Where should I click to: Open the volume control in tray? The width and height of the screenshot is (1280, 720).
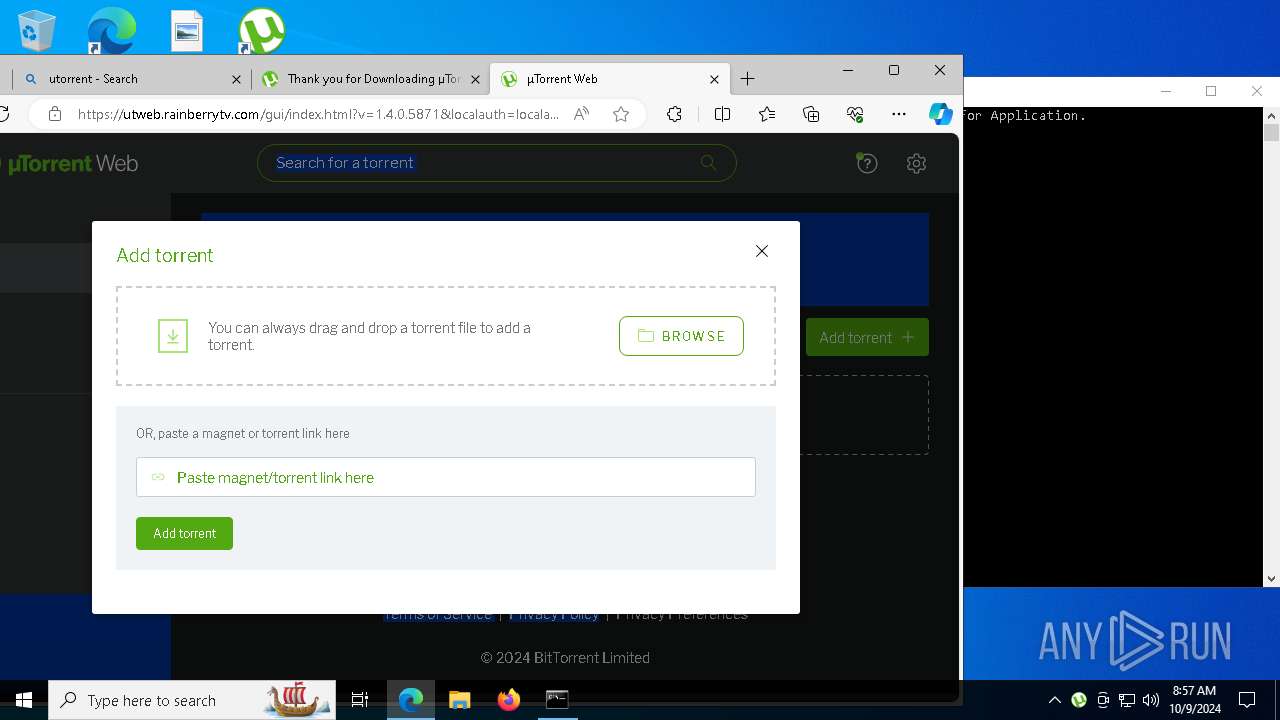[x=1151, y=700]
